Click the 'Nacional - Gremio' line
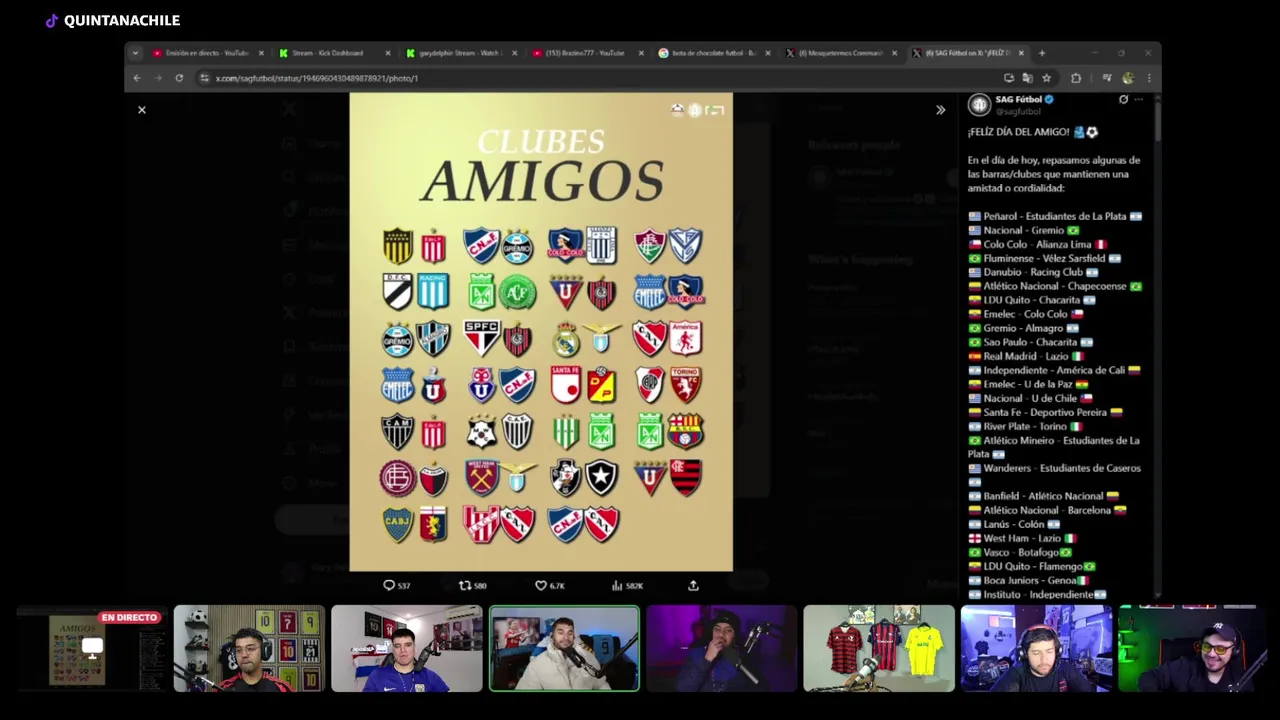Viewport: 1280px width, 720px height. 1024,230
